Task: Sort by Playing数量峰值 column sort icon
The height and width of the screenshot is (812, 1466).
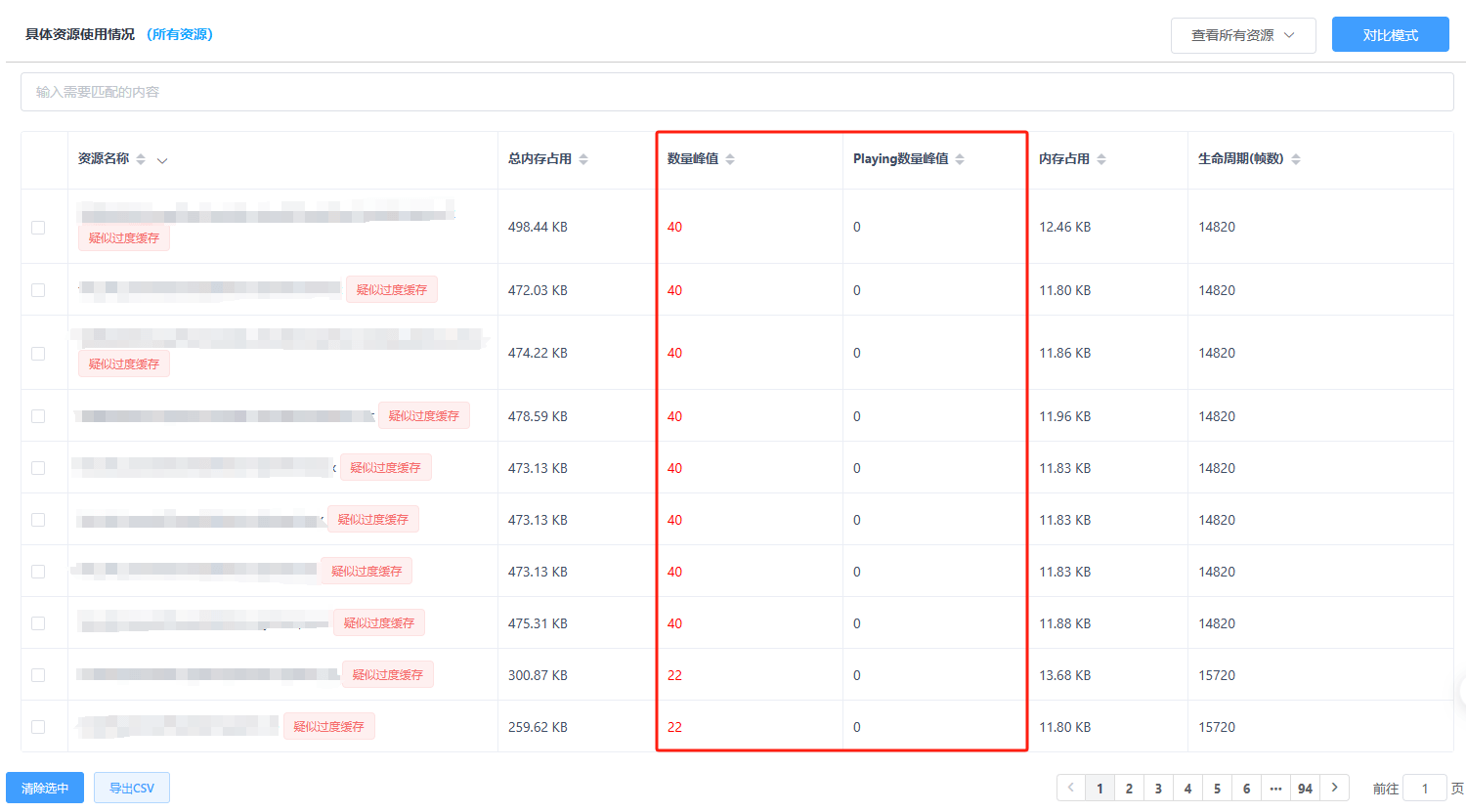Action: [x=960, y=159]
